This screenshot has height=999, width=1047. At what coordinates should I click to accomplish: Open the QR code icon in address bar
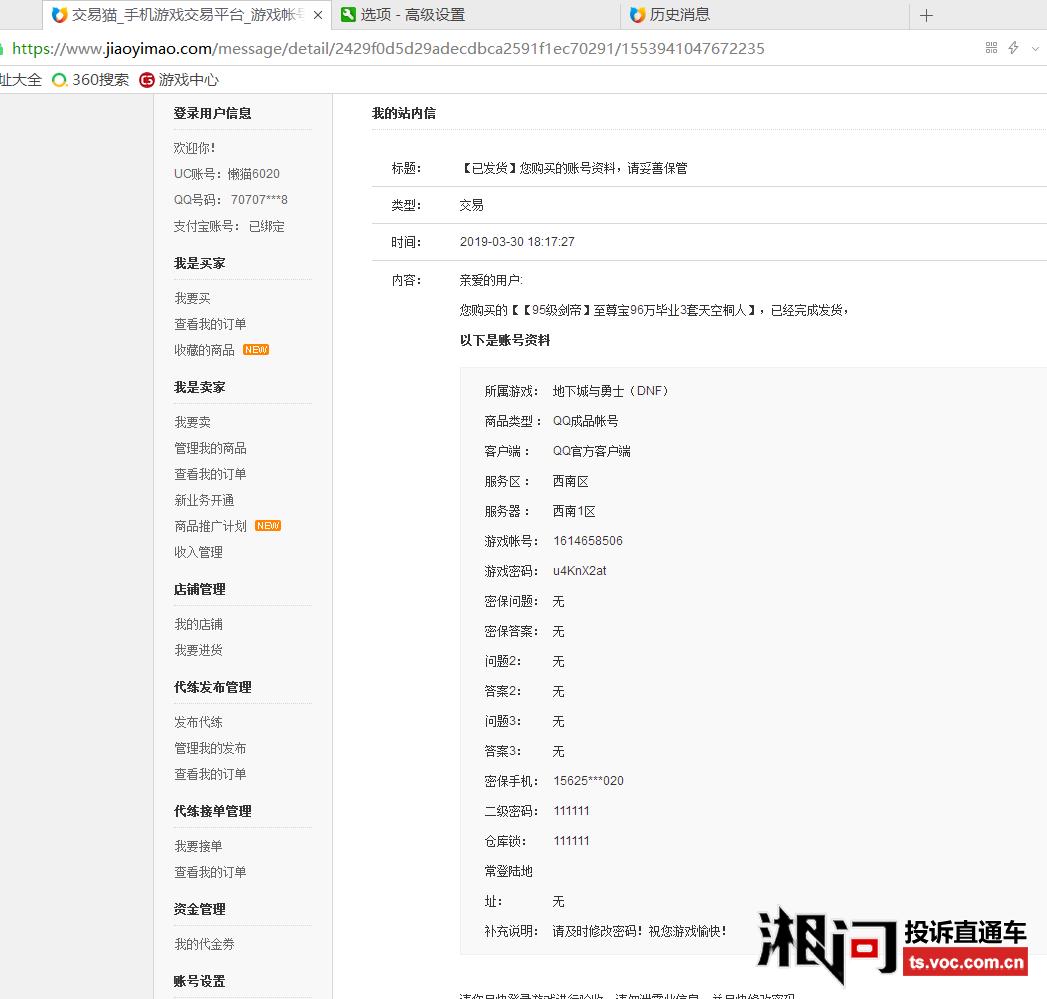pyautogui.click(x=993, y=48)
